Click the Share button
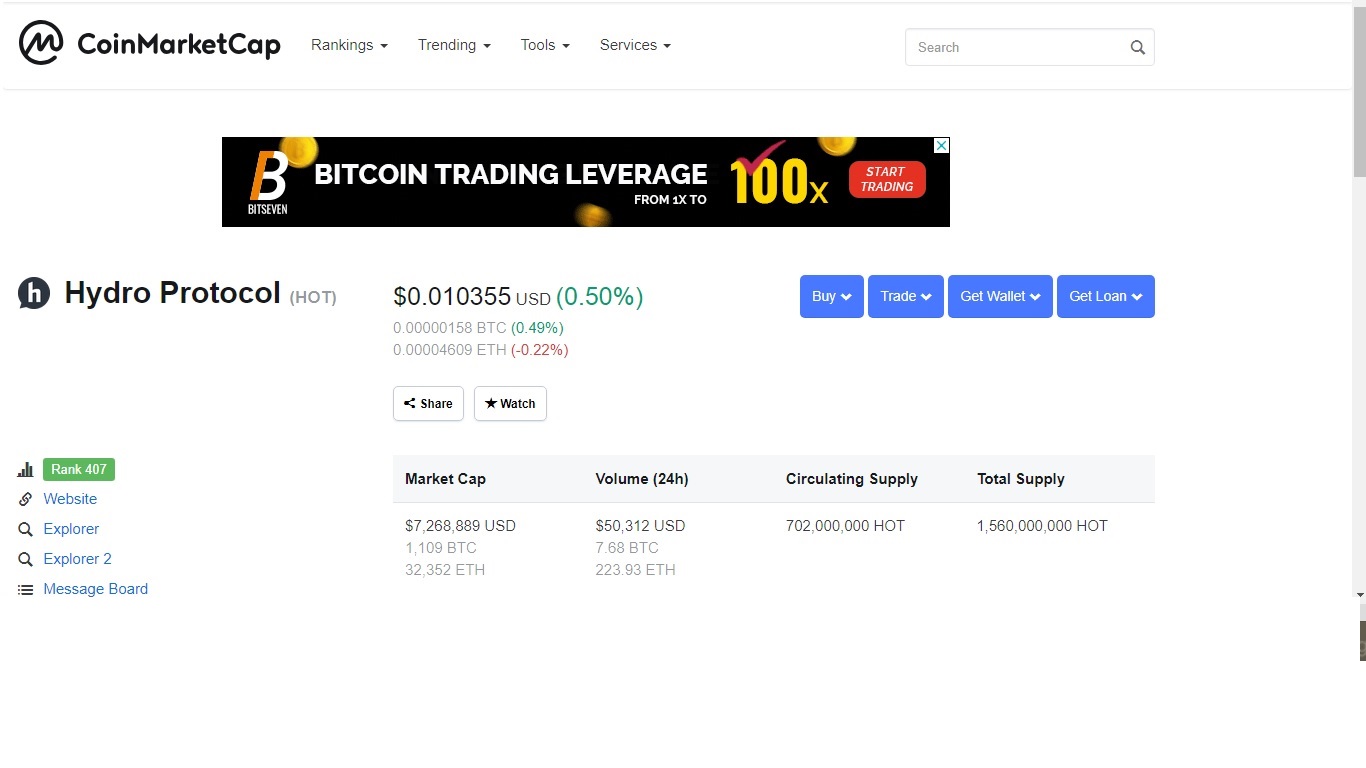This screenshot has height=768, width=1366. pos(428,403)
